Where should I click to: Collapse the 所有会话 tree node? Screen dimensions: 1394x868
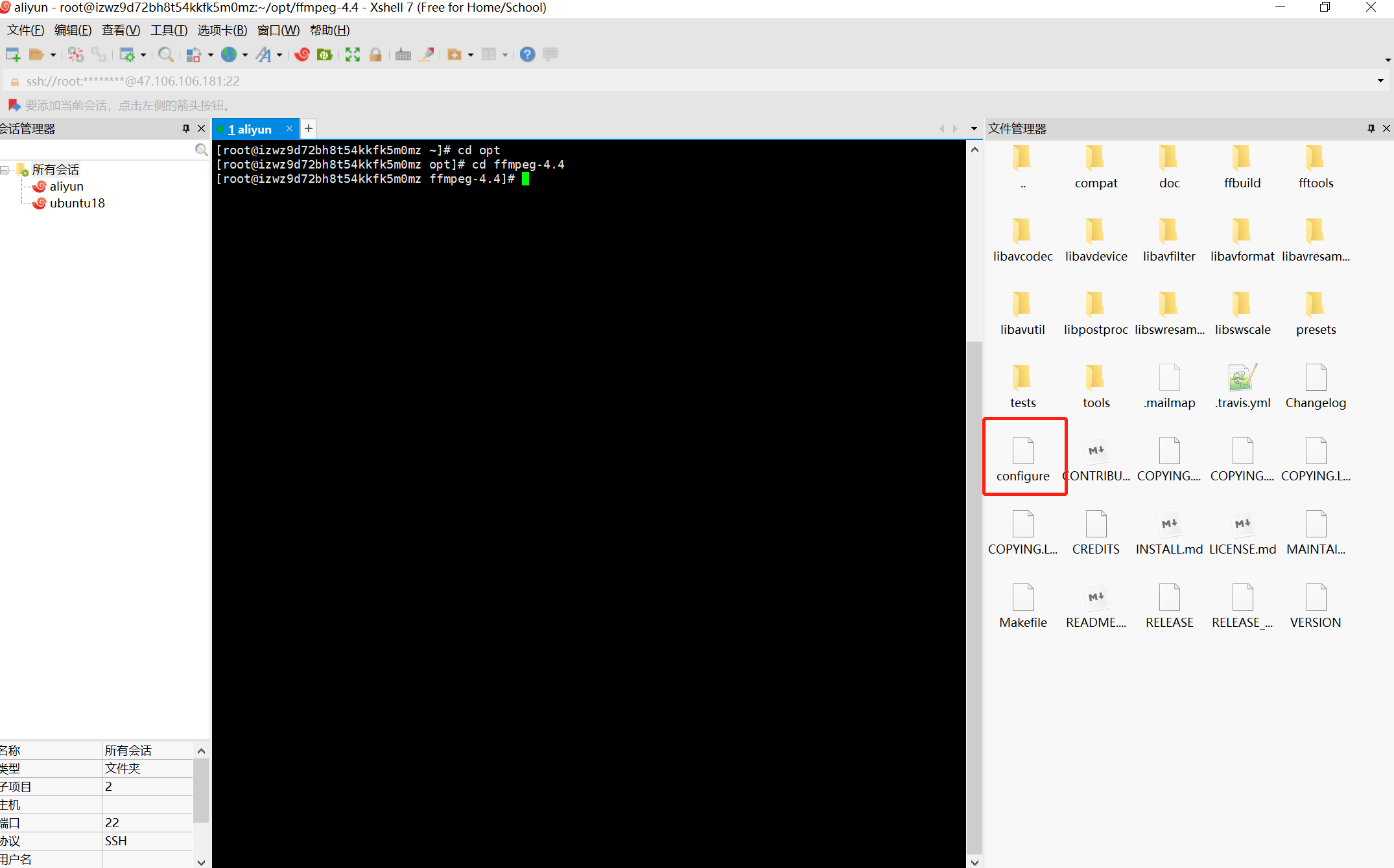click(x=5, y=170)
